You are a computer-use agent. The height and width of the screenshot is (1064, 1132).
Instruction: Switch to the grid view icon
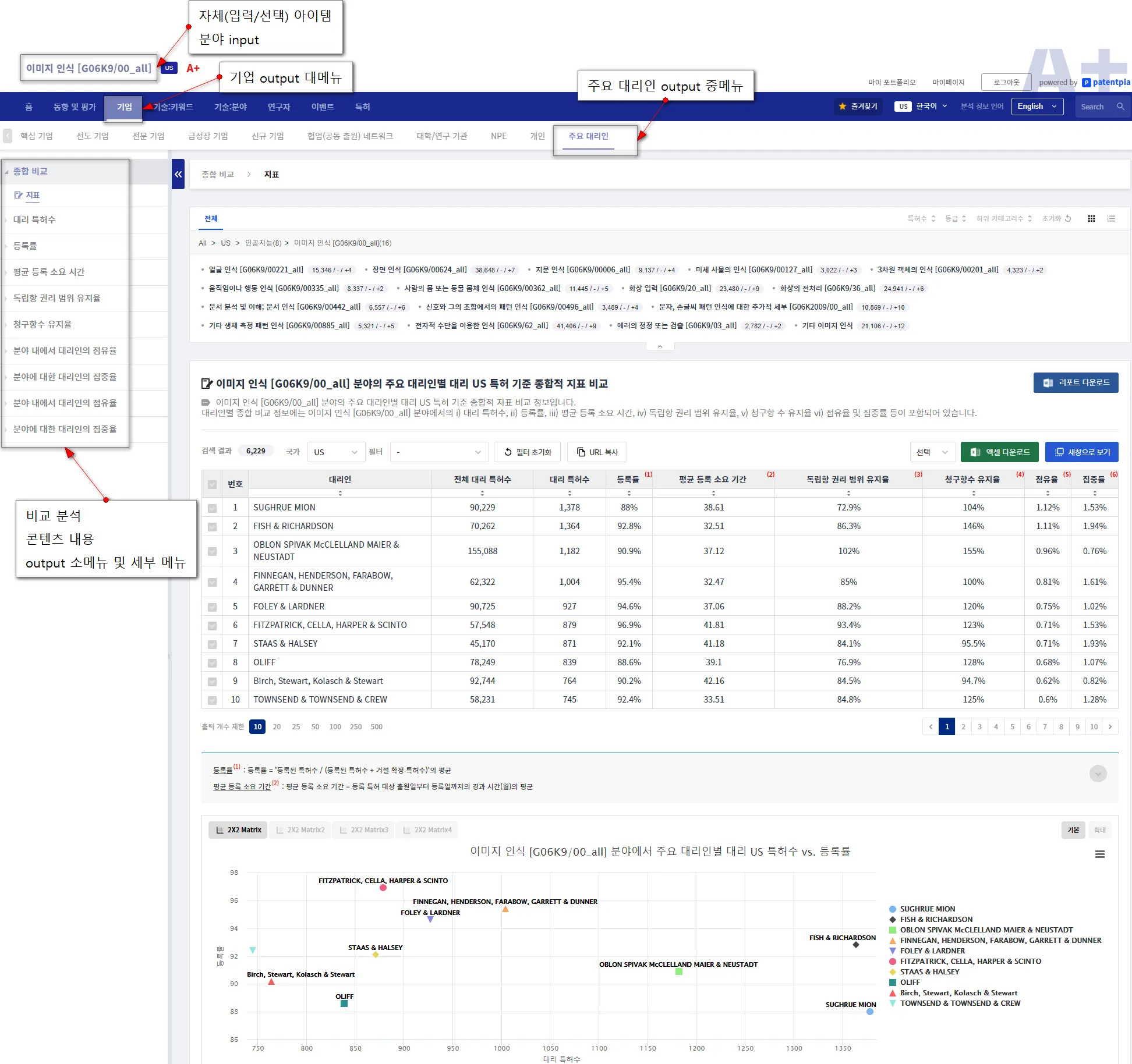tap(1091, 219)
